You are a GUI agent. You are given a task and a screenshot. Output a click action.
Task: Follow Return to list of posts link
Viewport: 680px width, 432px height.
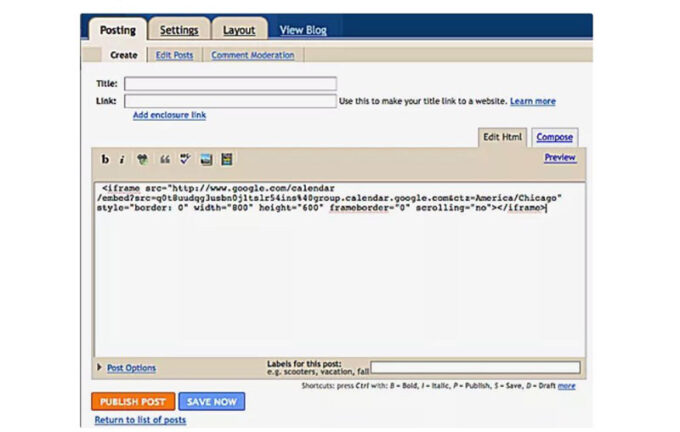140,420
